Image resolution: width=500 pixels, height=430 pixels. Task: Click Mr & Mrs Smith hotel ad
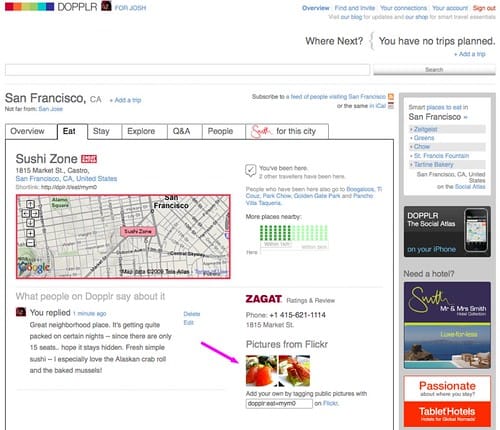pyautogui.click(x=447, y=325)
